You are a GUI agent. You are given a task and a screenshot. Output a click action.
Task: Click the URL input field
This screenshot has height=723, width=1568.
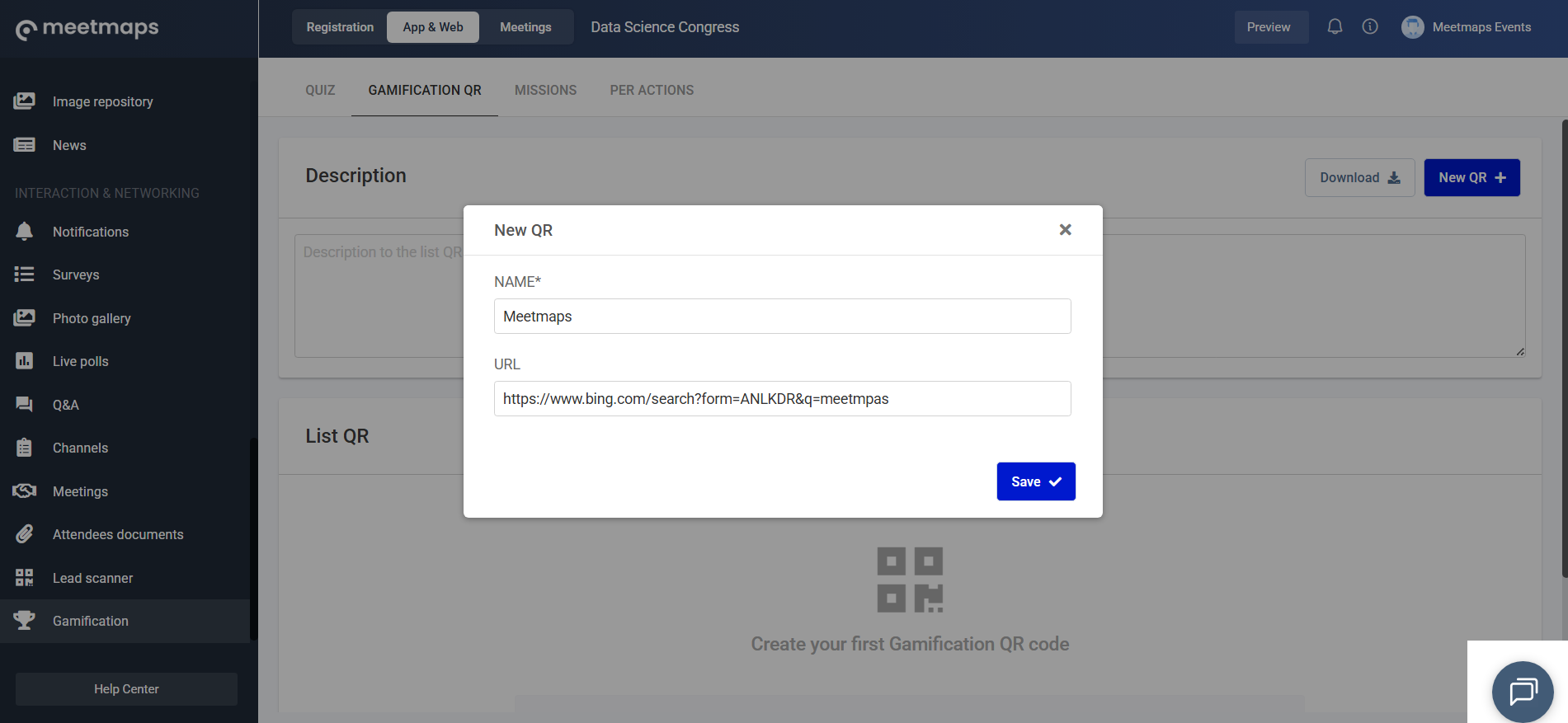782,399
